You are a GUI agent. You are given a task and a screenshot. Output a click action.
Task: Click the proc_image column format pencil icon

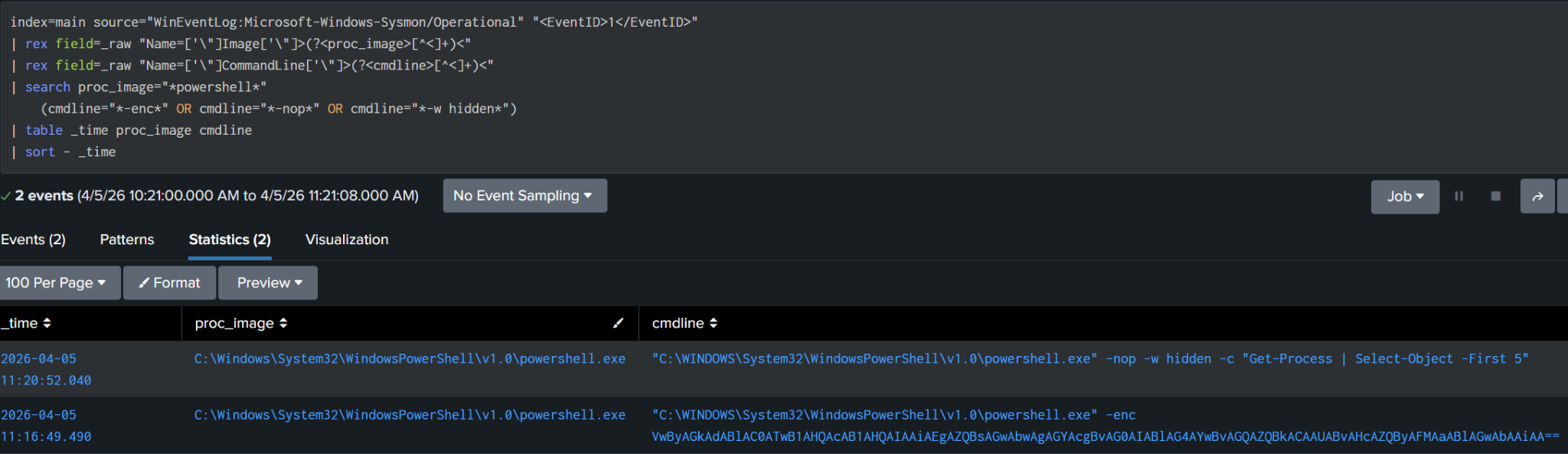coord(618,323)
